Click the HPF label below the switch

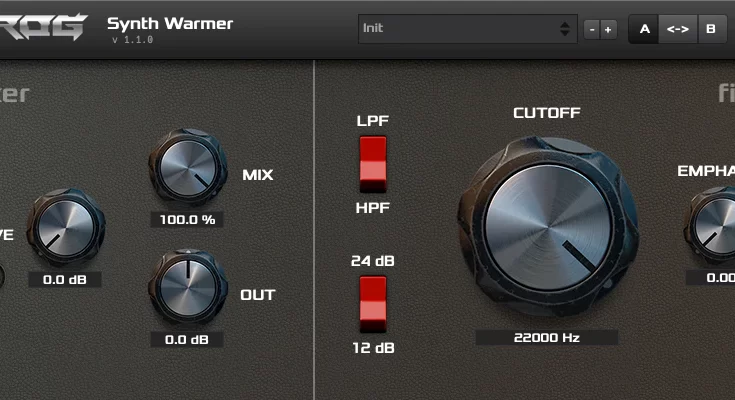[373, 208]
